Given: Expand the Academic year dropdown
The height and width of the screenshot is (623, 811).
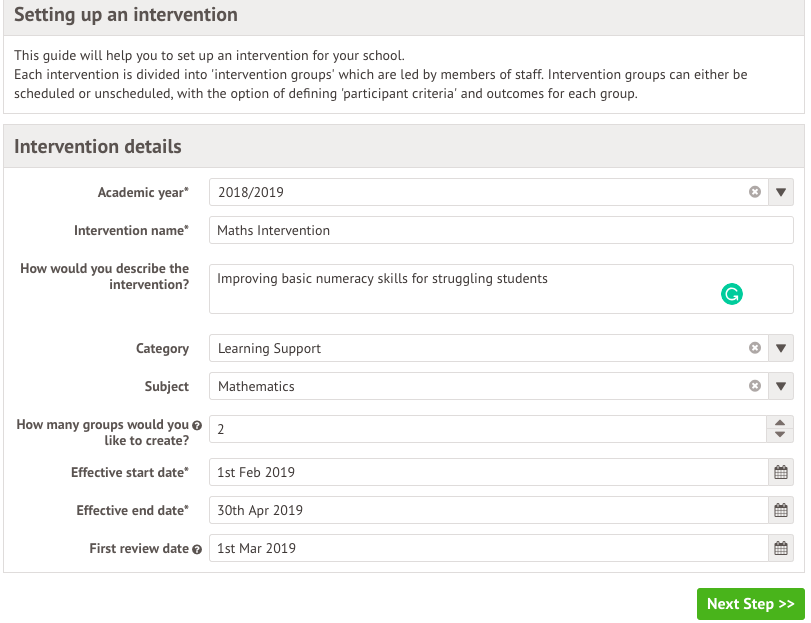Looking at the screenshot, I should point(780,192).
